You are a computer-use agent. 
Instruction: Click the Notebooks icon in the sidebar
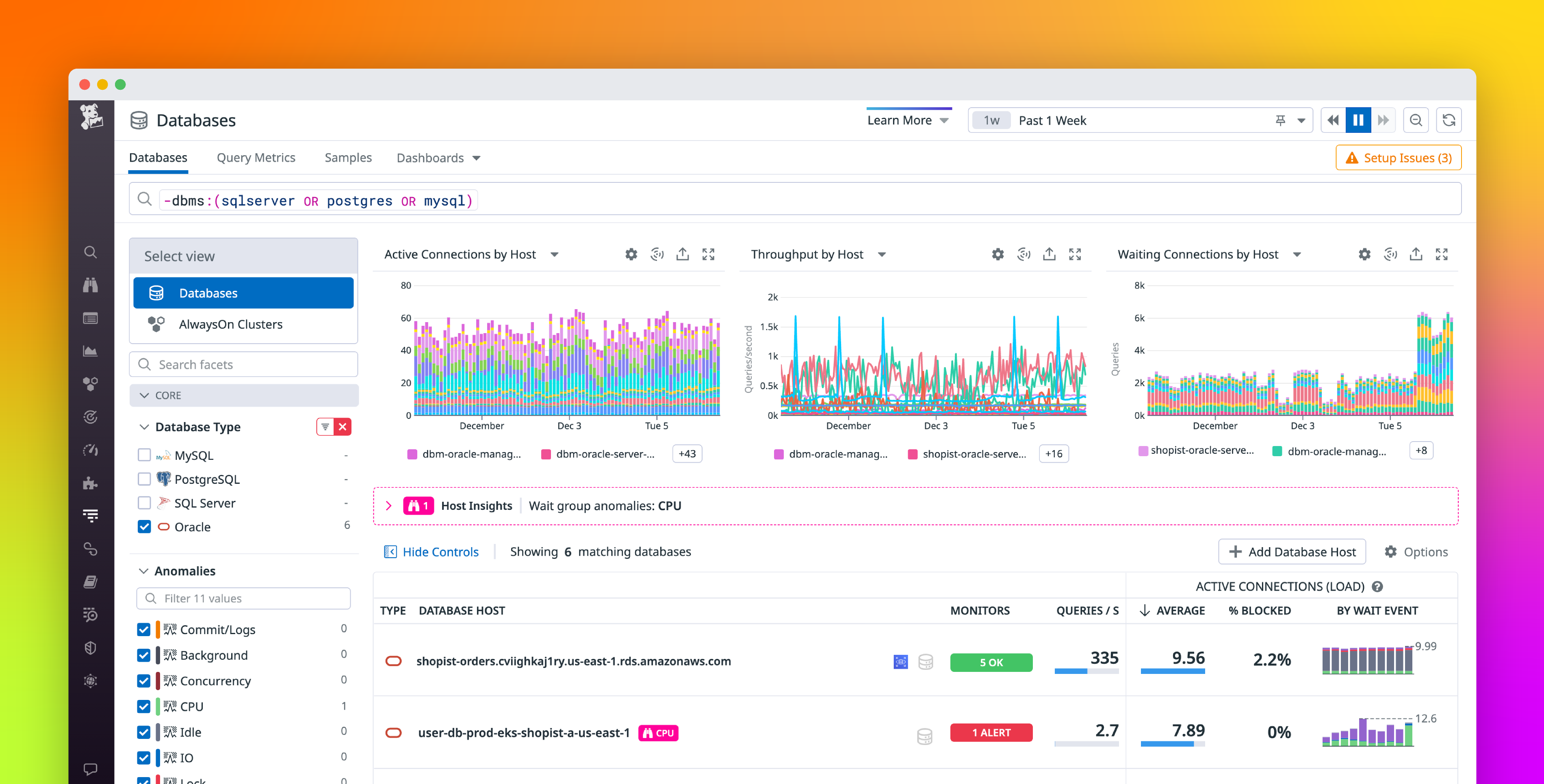[91, 581]
